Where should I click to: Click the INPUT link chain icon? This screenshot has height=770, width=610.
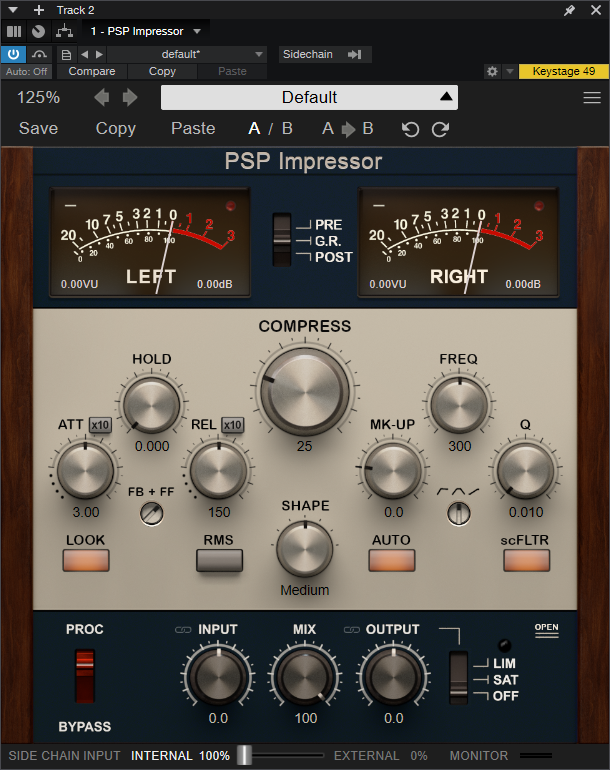coord(183,630)
